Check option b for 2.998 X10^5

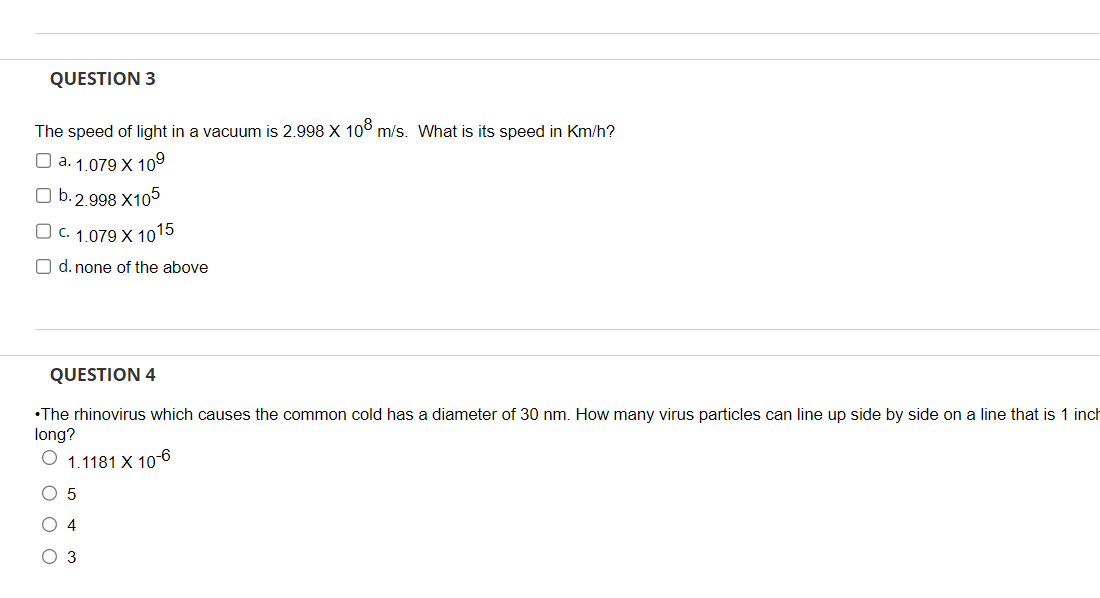(43, 195)
